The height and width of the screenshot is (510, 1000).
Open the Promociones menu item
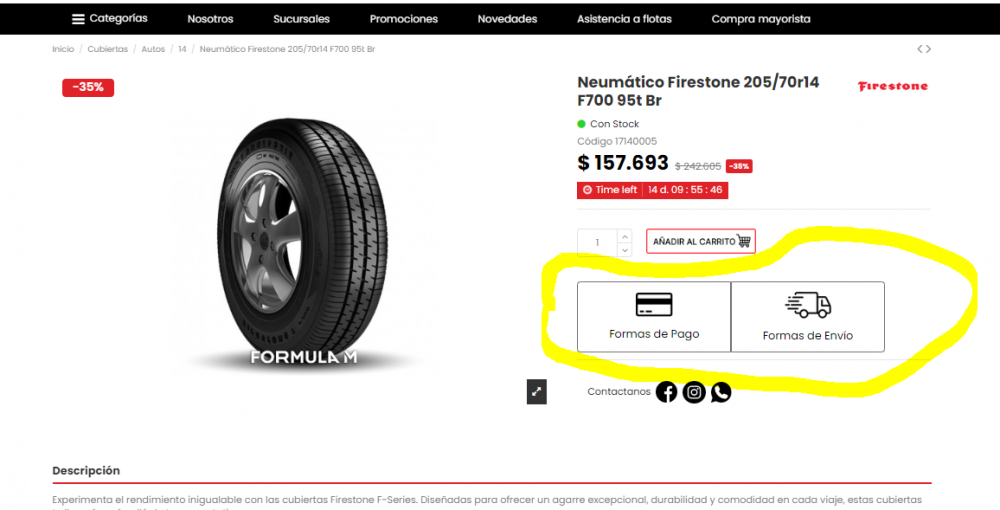click(x=403, y=19)
